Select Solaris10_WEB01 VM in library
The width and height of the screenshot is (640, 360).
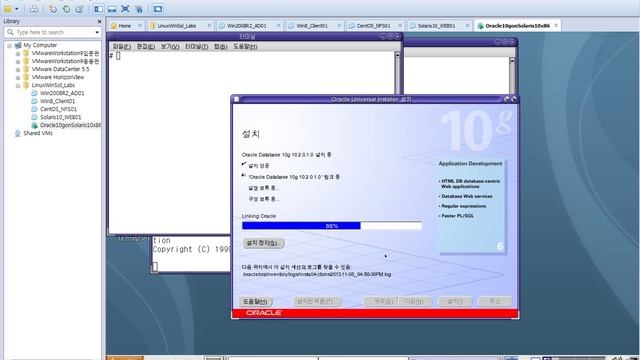(x=60, y=117)
